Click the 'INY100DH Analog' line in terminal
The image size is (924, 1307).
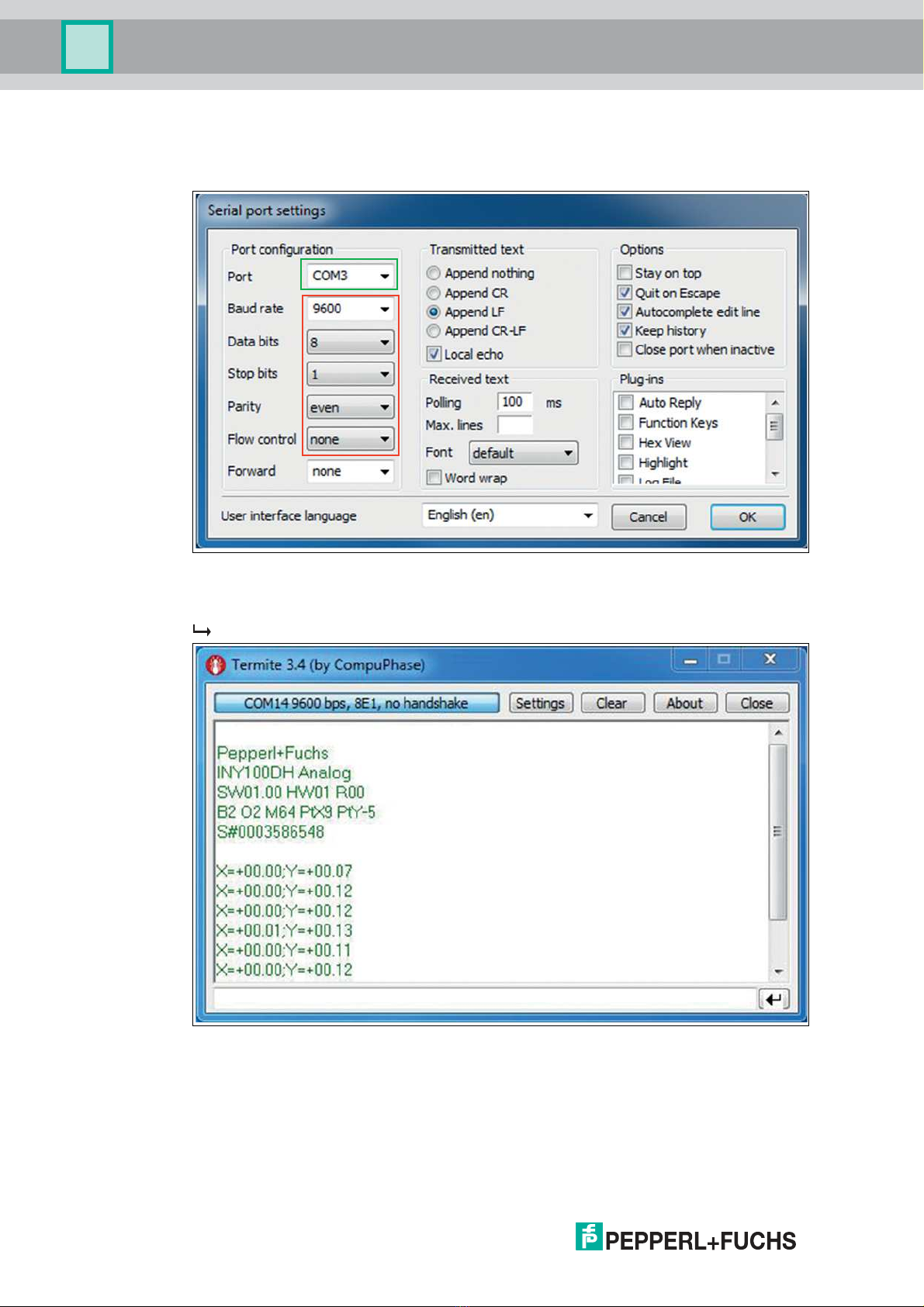[284, 773]
